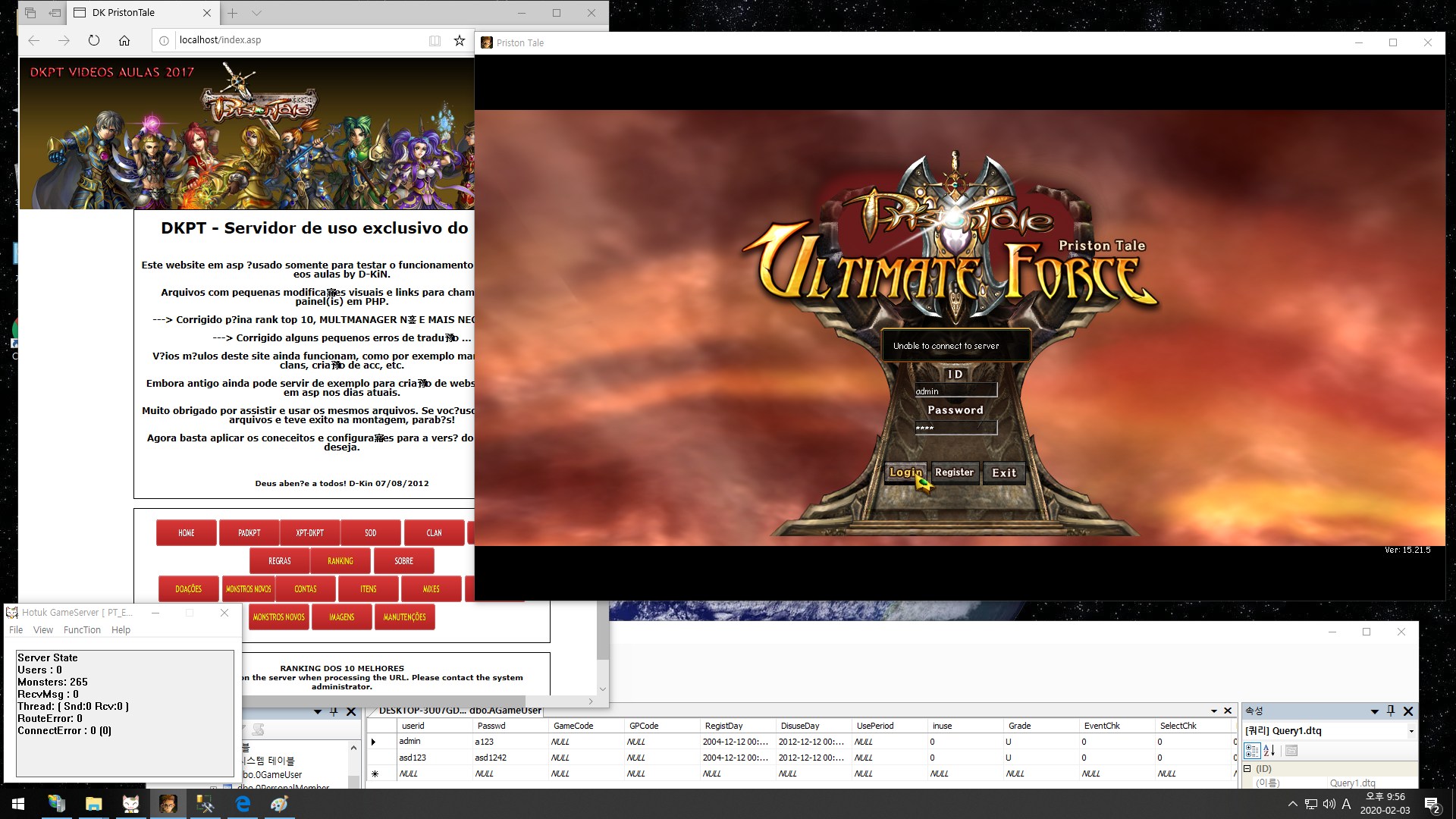Click the RegistDay column header

click(x=738, y=726)
